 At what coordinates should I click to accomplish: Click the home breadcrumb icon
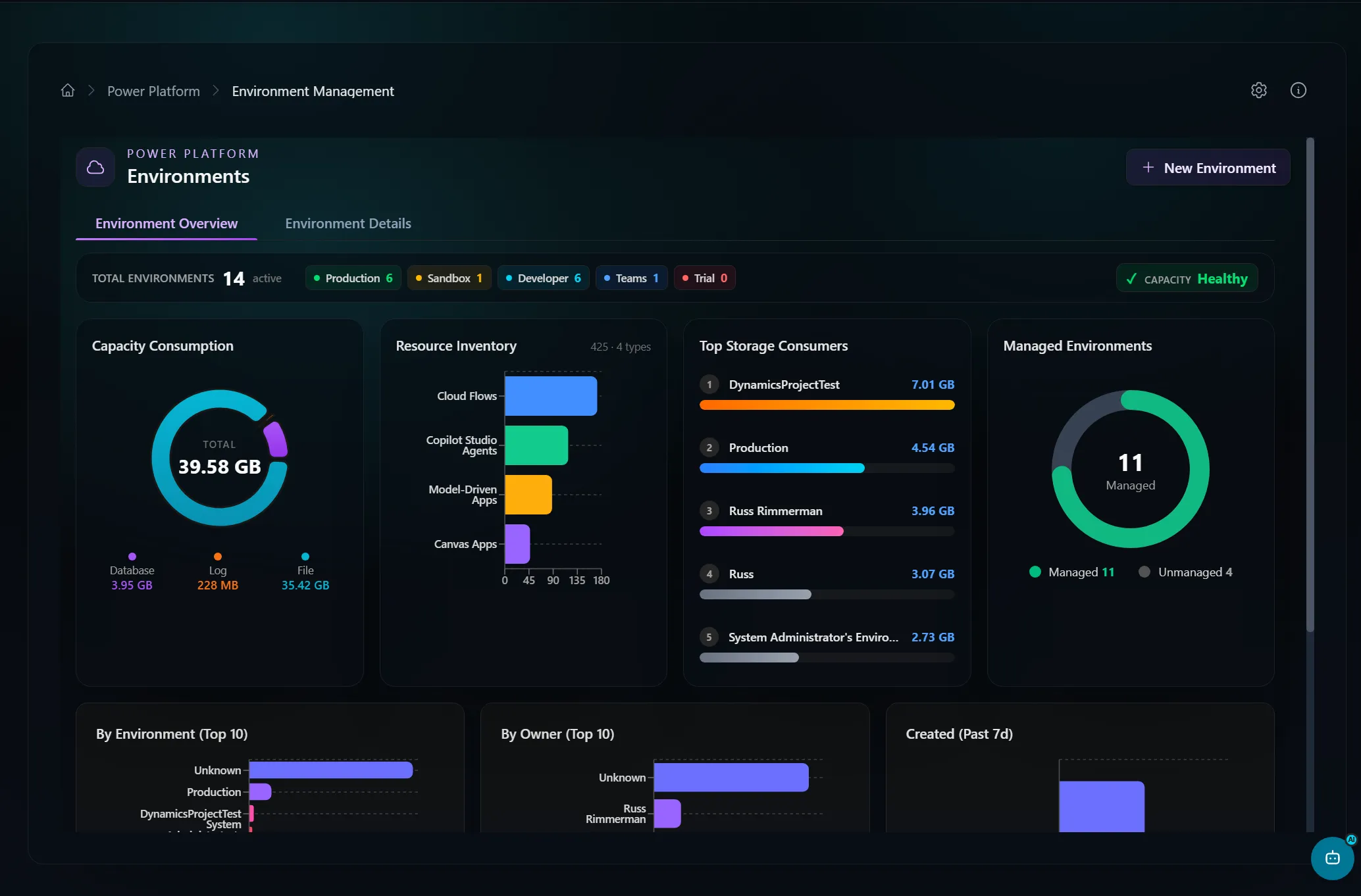[x=68, y=91]
